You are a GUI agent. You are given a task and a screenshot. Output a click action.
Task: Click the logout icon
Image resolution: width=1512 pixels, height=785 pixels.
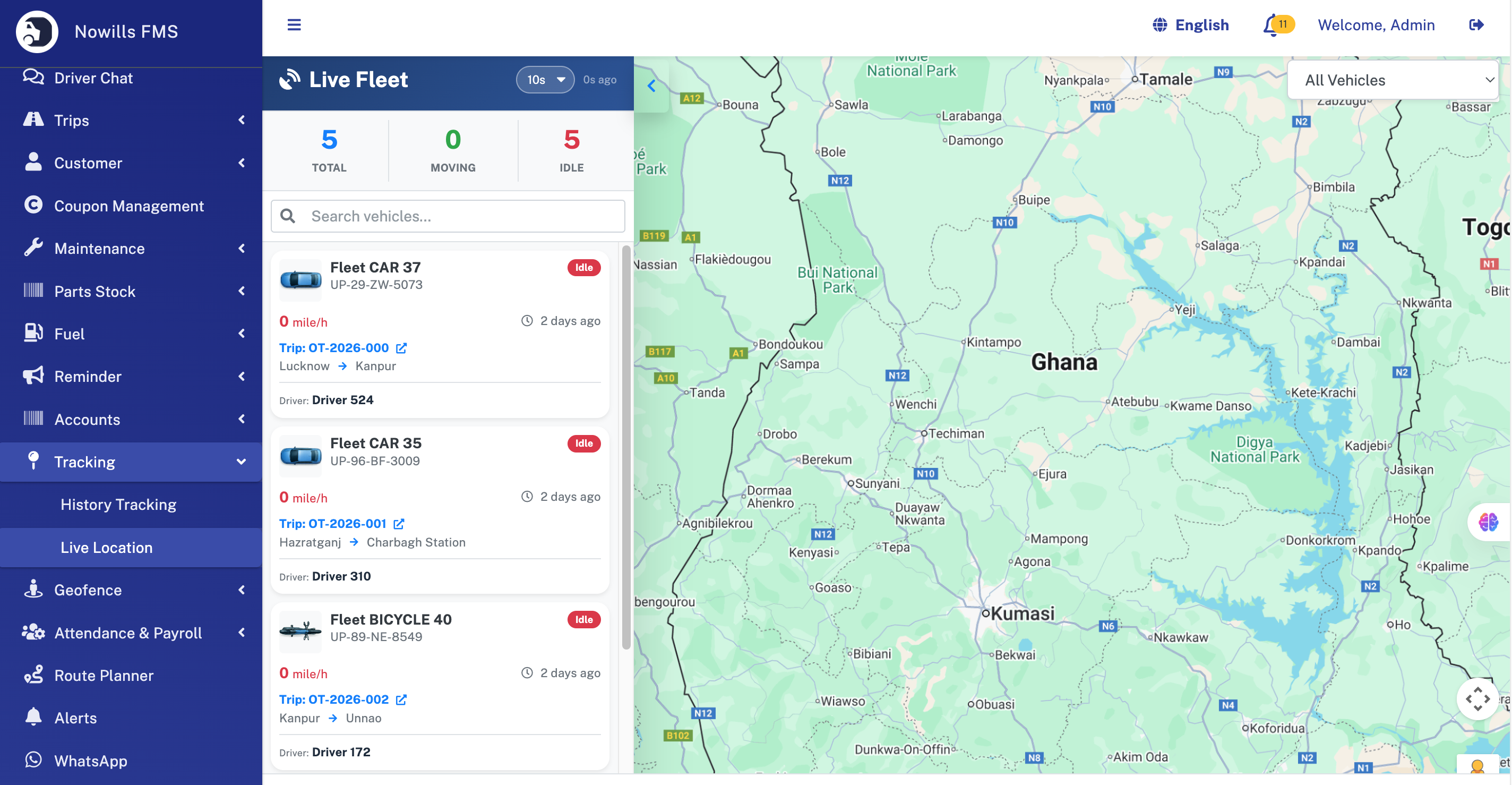1476,24
